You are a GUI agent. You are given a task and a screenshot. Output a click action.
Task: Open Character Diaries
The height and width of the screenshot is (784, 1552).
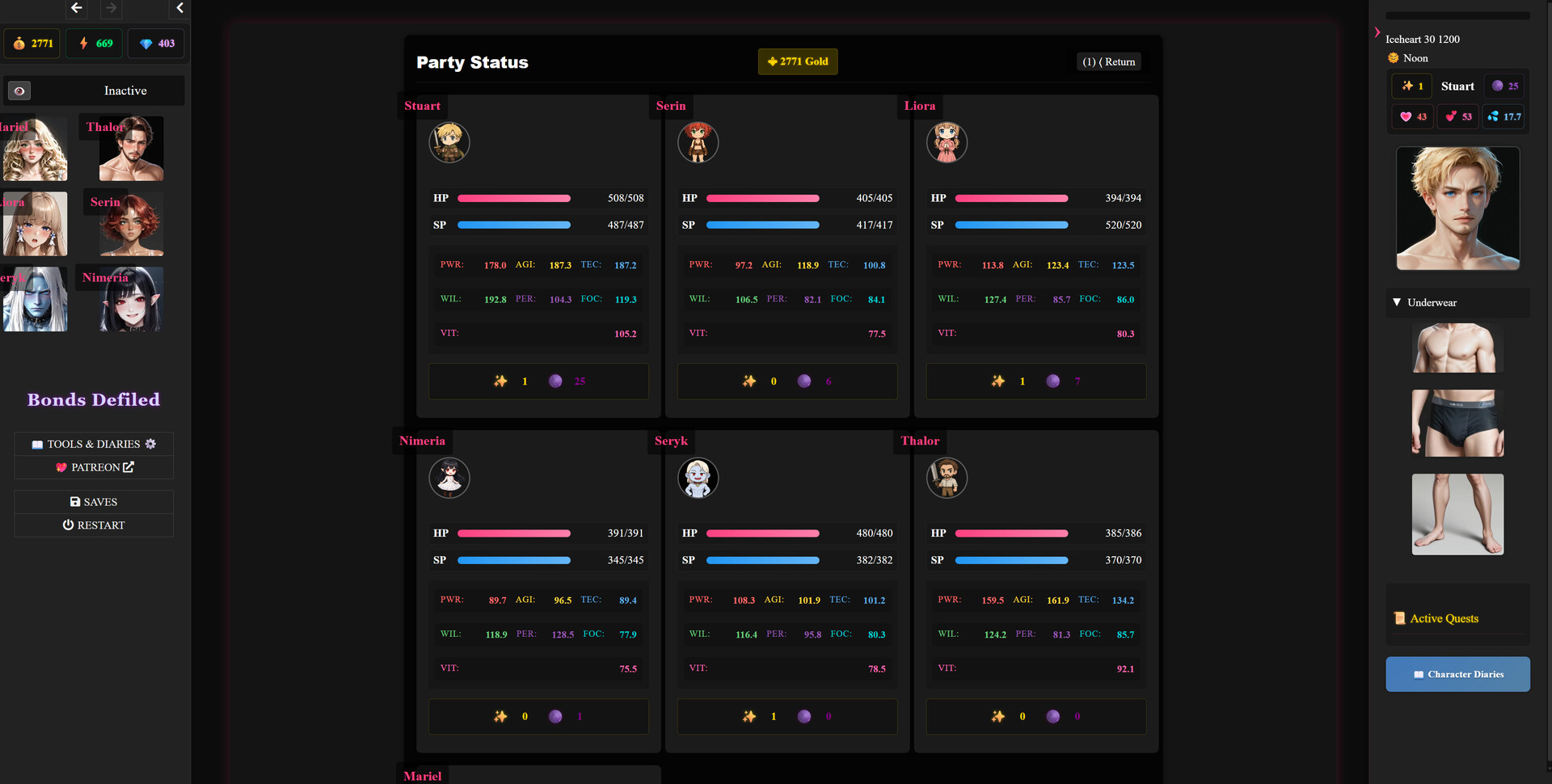pyautogui.click(x=1457, y=674)
